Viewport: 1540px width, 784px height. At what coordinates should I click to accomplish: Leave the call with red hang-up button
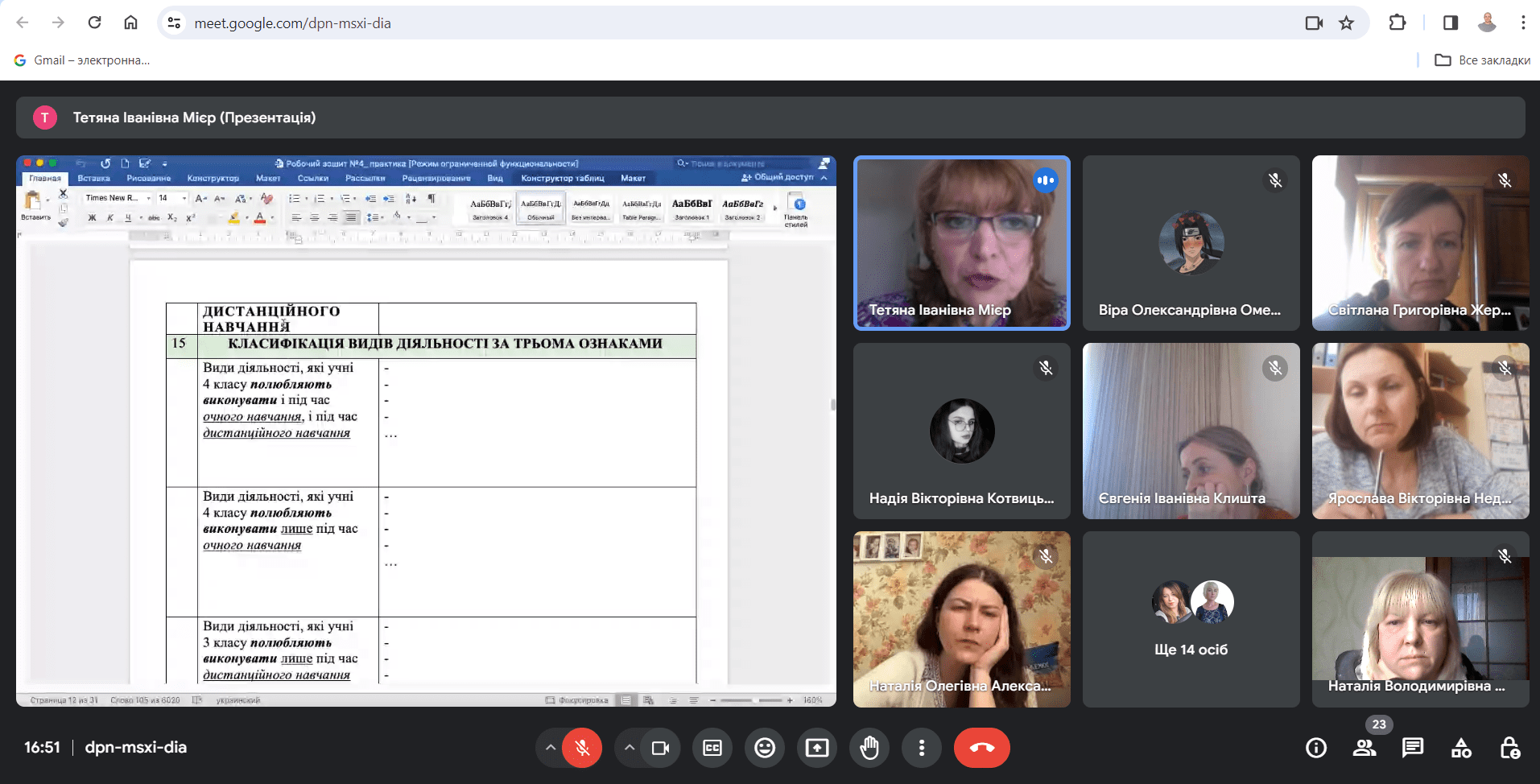pos(981,748)
